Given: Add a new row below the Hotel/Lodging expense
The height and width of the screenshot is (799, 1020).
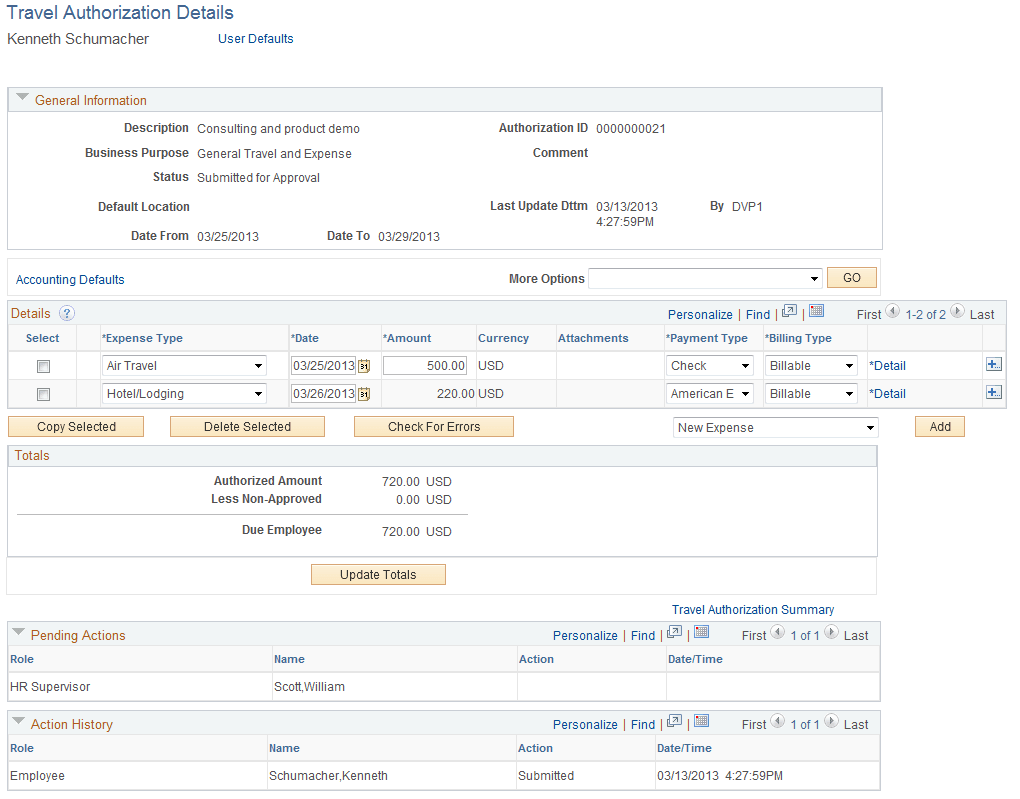Looking at the screenshot, I should coord(993,392).
